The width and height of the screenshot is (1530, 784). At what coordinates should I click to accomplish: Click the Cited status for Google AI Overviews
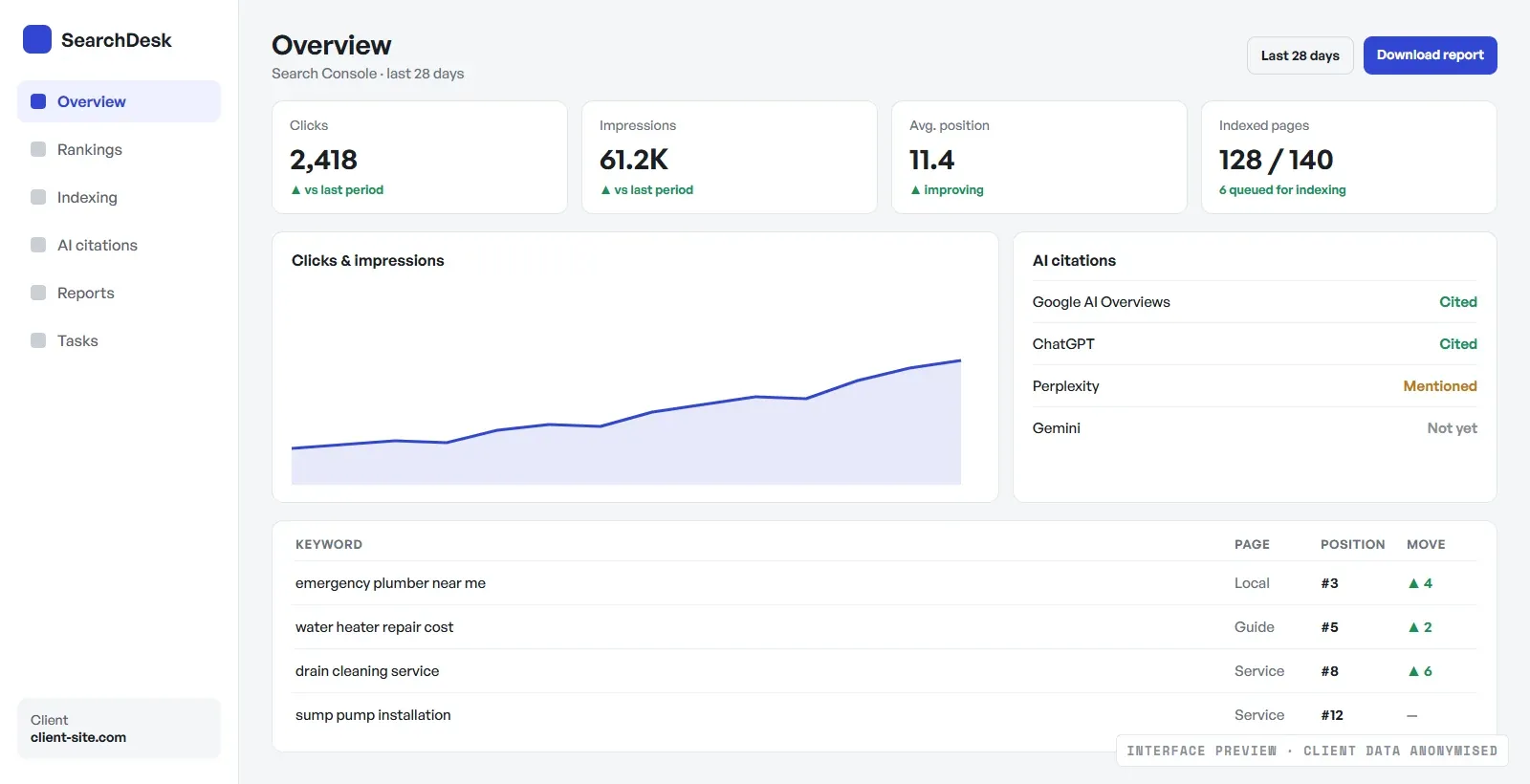tap(1458, 302)
